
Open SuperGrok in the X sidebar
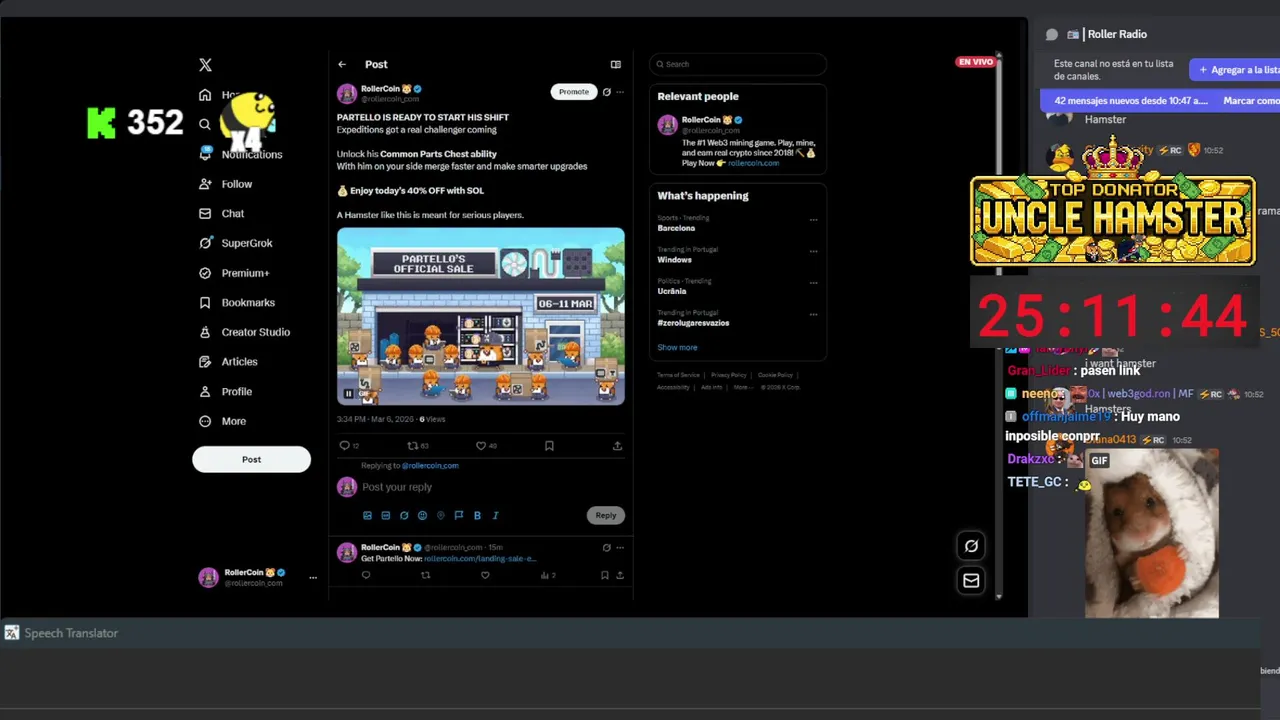coord(235,243)
